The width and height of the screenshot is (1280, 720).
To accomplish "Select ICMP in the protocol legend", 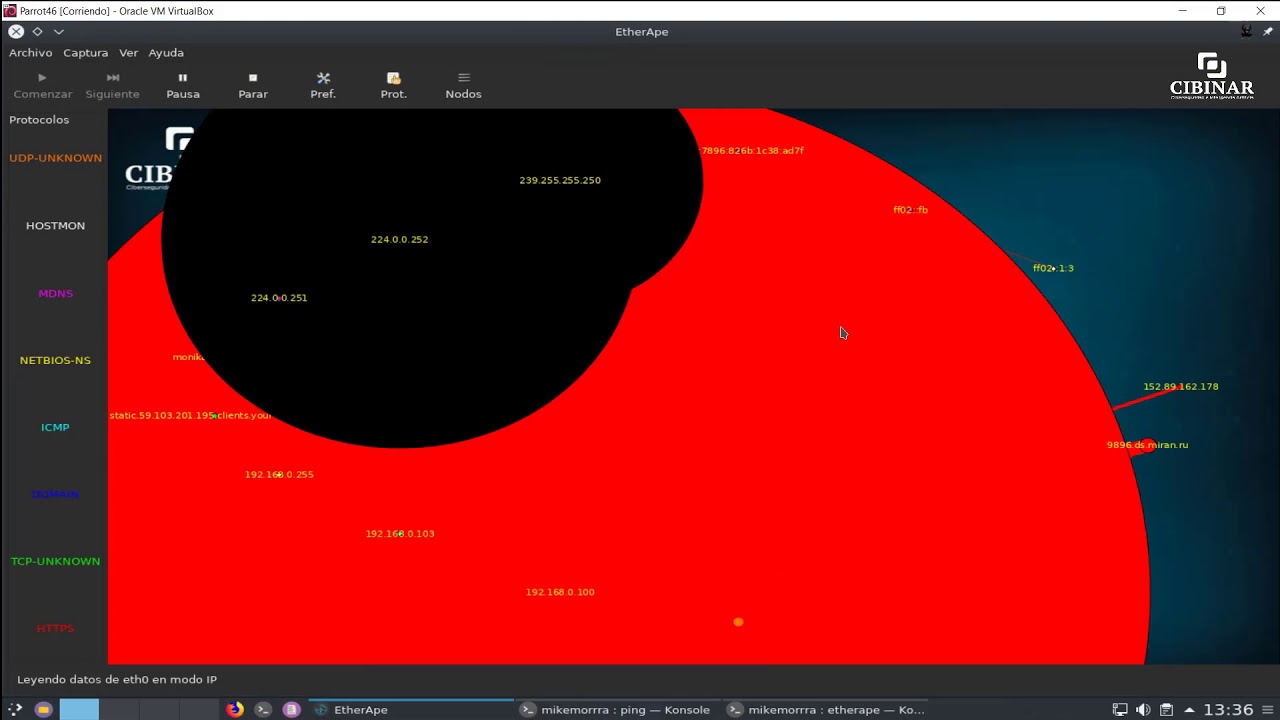I will 55,427.
